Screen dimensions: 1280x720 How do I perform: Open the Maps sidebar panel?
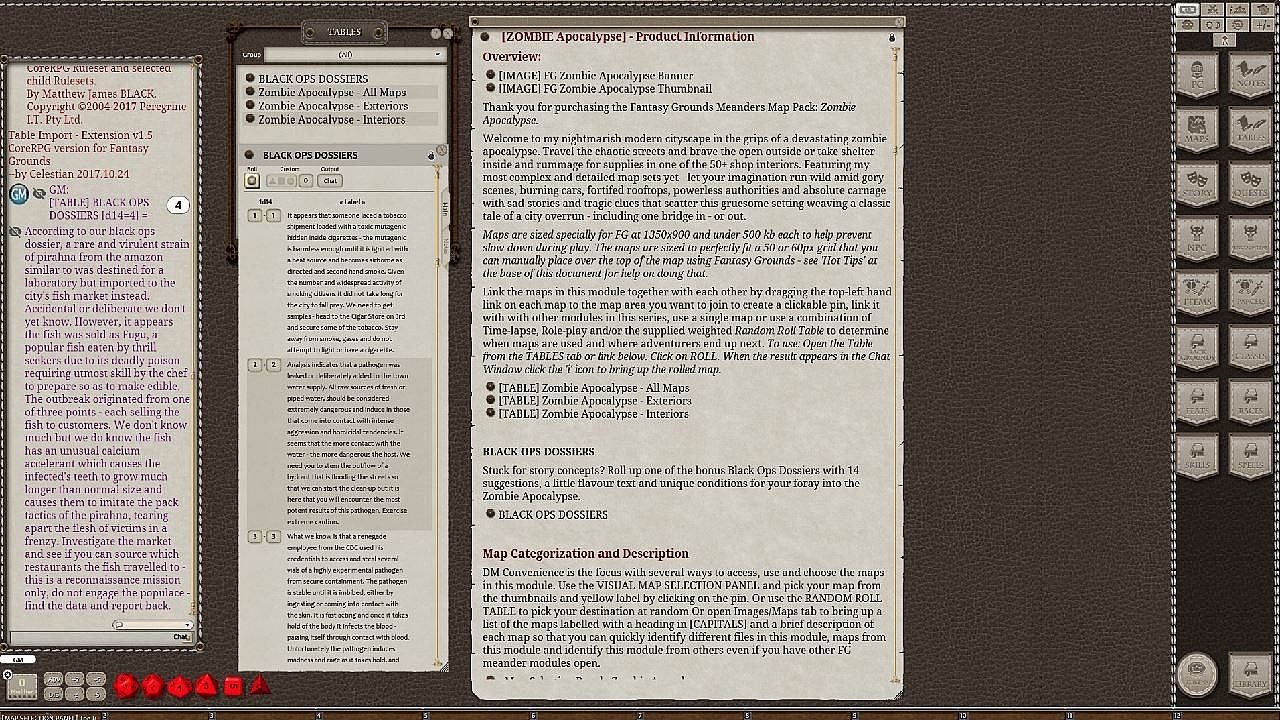1196,130
